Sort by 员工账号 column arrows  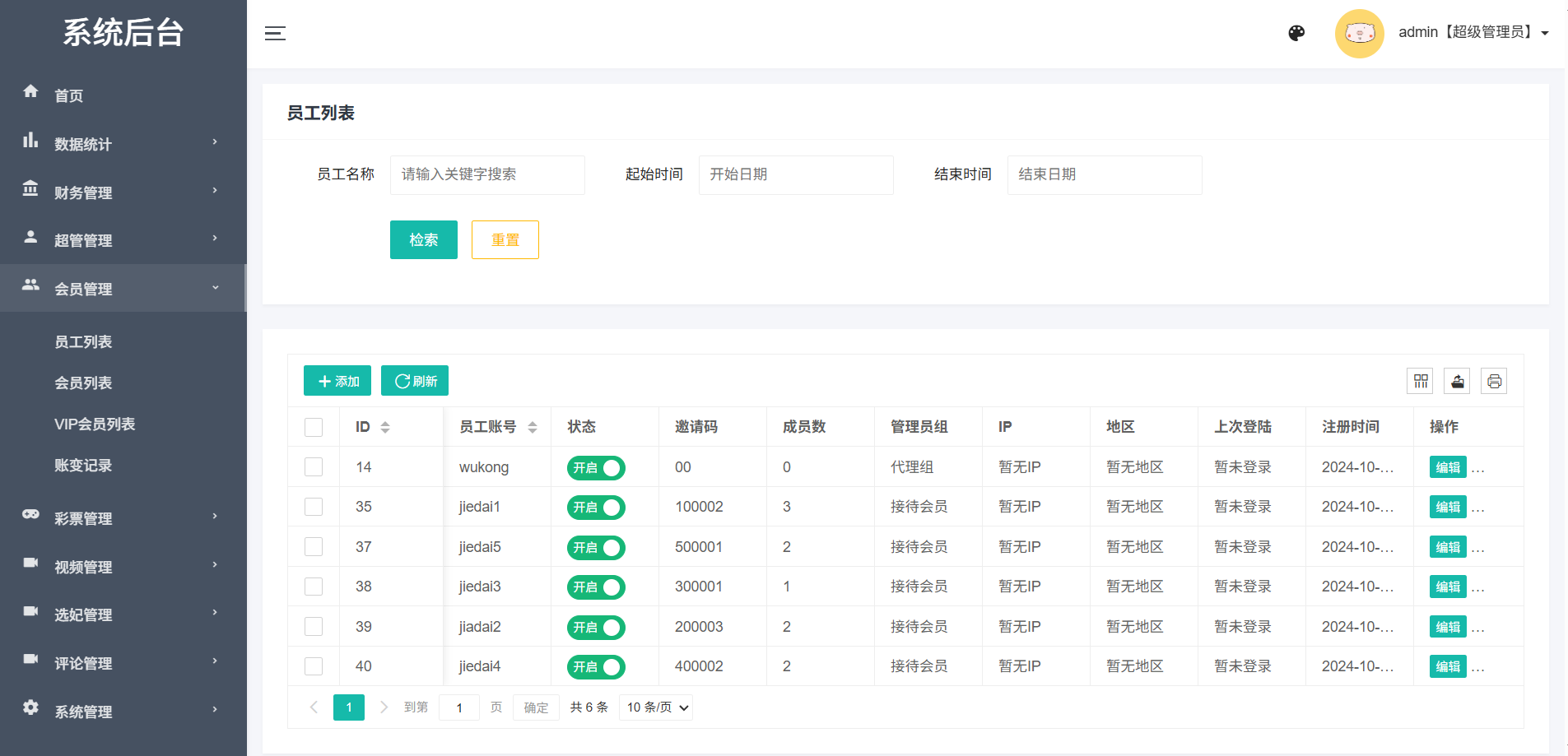pos(533,427)
